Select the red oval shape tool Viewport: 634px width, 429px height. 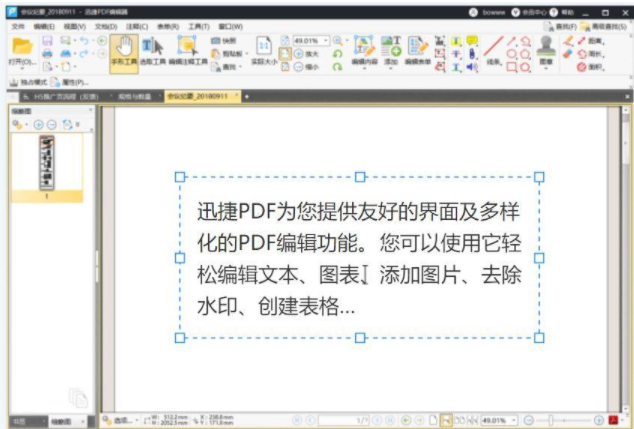[x=512, y=54]
